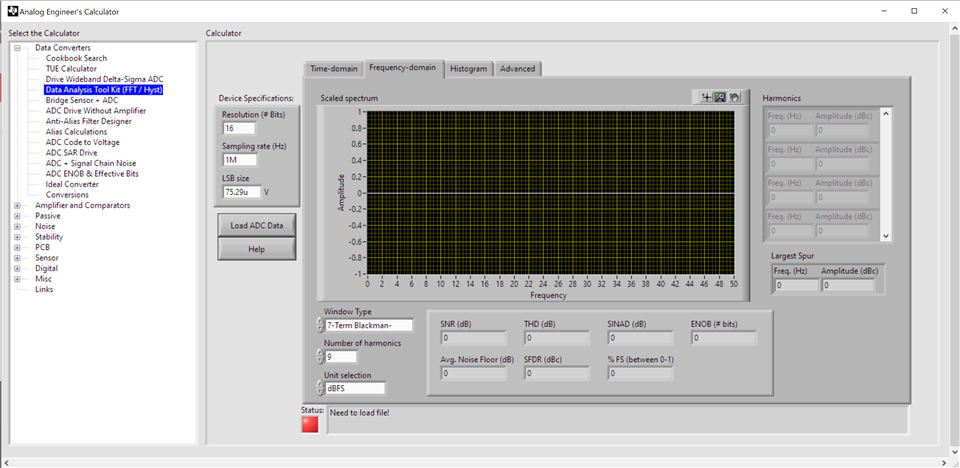The height and width of the screenshot is (468, 960).
Task: Expand the Misc tree node
Action: click(x=17, y=279)
